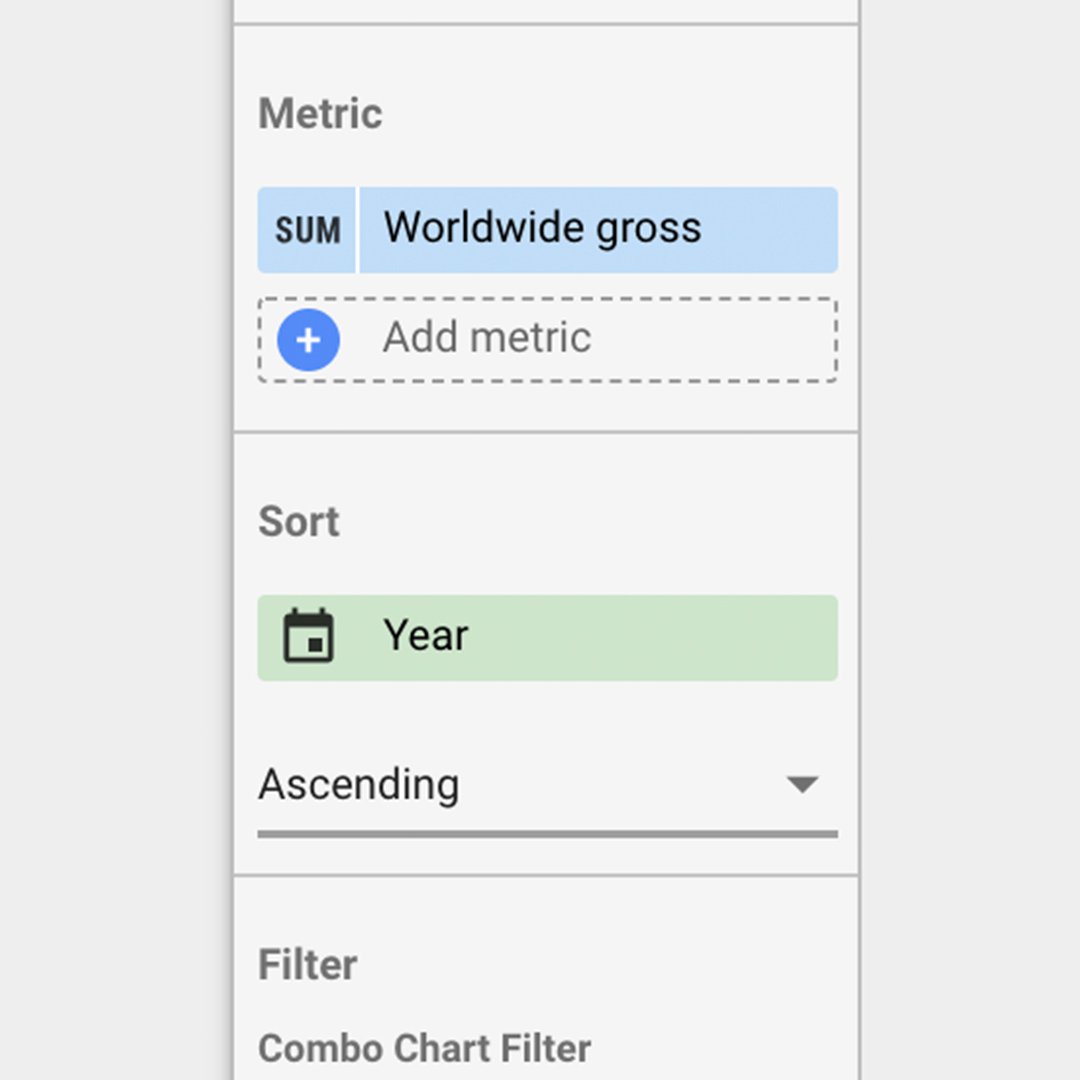Click the blue plus Add metric icon
This screenshot has width=1080, height=1080.
[308, 340]
